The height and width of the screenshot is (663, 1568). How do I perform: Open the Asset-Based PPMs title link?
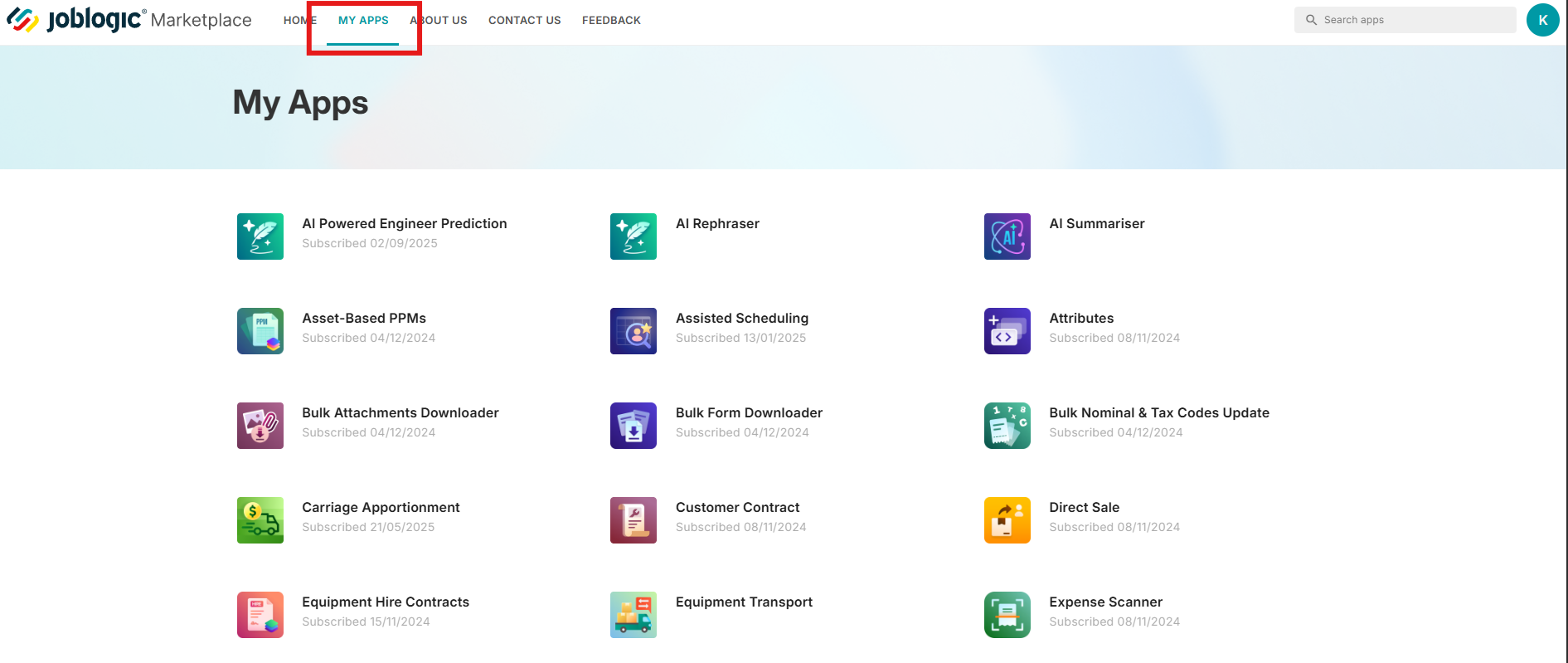tap(364, 318)
